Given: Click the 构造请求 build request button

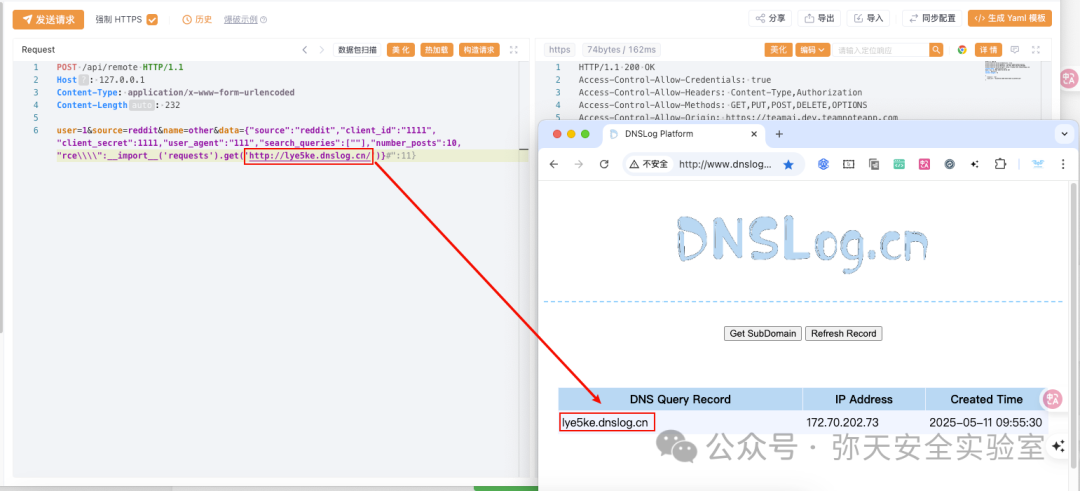Looking at the screenshot, I should pyautogui.click(x=479, y=50).
